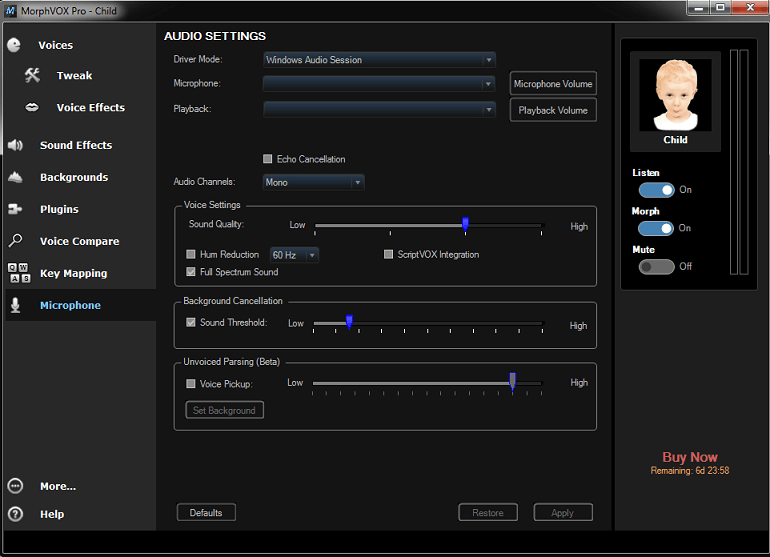The image size is (770, 557).
Task: Click the Tweak tools icon
Action: 32,75
